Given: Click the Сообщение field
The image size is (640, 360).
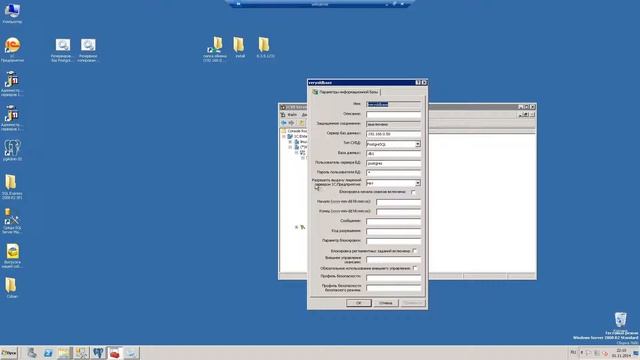Looking at the screenshot, I should point(393,222).
